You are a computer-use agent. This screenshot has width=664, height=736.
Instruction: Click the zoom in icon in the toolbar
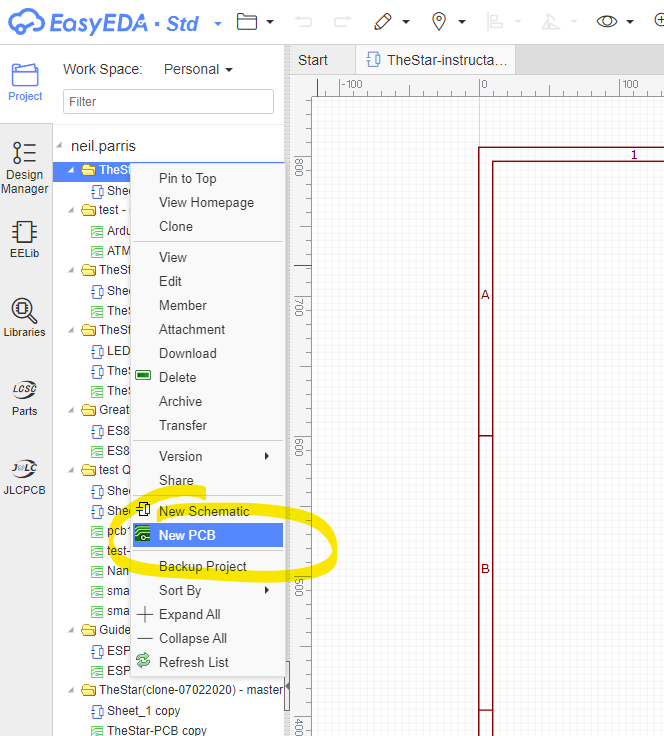pos(658,20)
